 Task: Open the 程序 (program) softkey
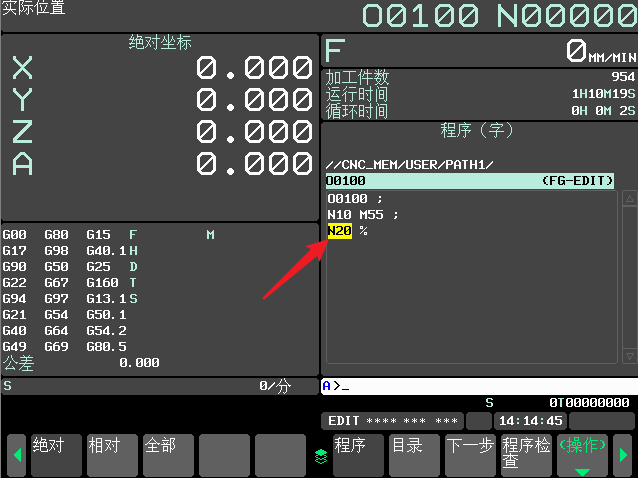point(358,455)
